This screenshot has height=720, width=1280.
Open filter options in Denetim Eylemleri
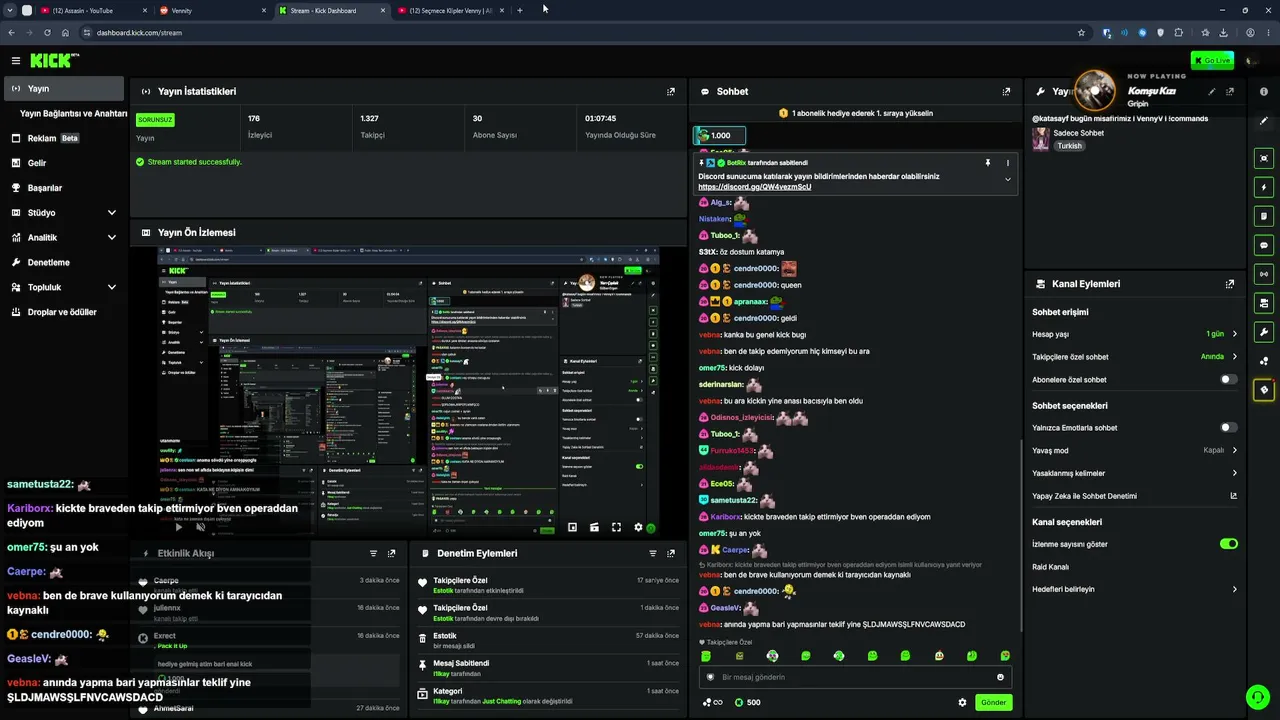tap(653, 553)
